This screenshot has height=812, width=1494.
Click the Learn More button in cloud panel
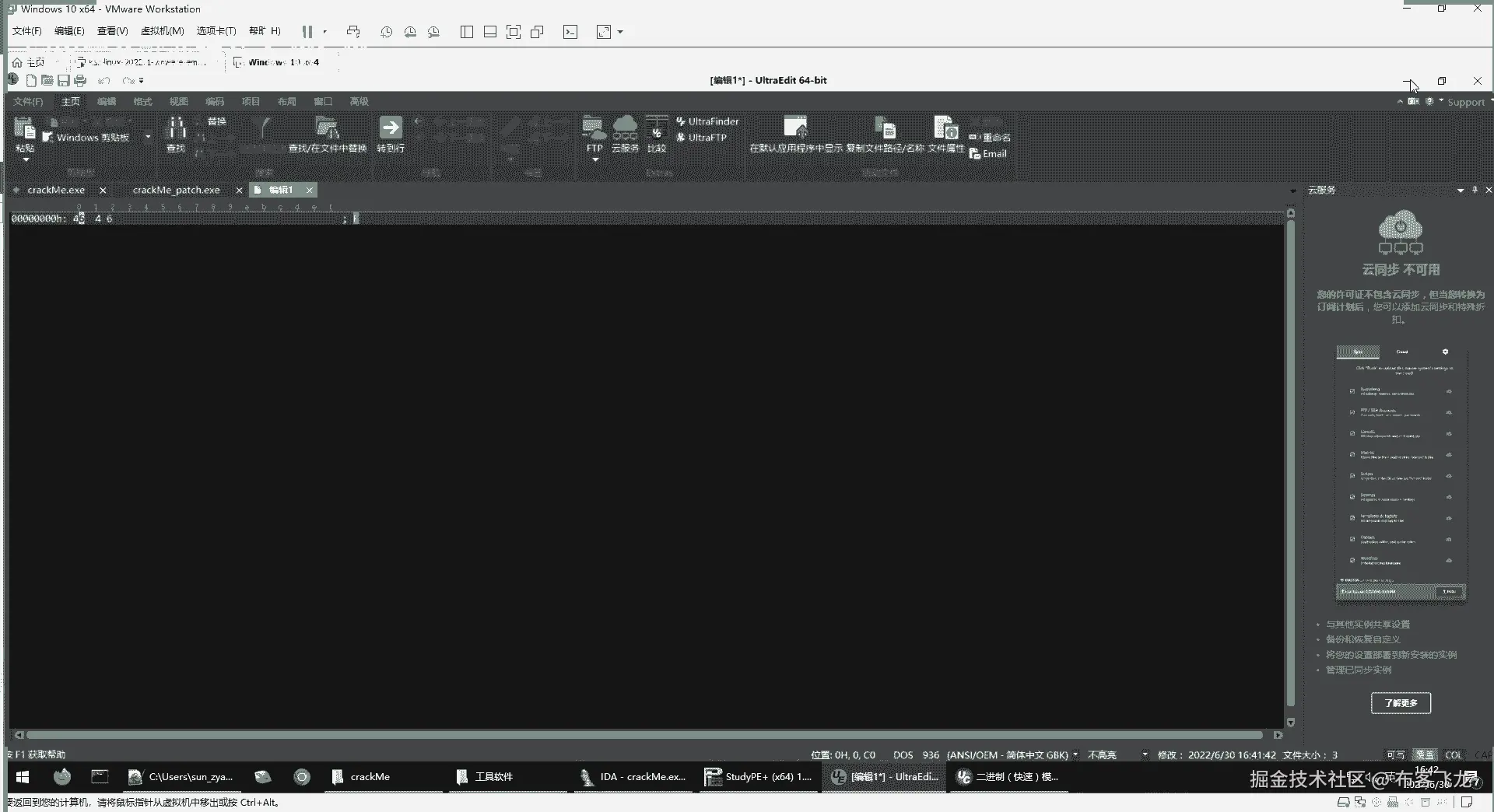[x=1401, y=703]
